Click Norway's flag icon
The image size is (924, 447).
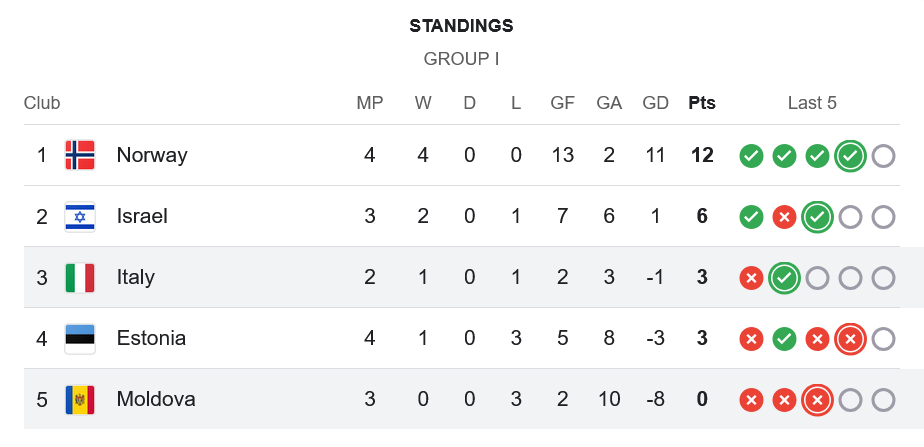click(x=80, y=155)
